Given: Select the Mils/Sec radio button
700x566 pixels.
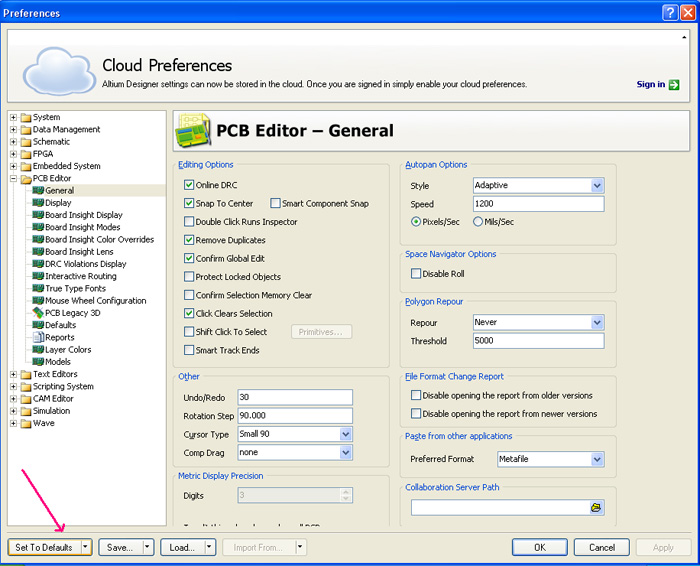Looking at the screenshot, I should pos(478,221).
